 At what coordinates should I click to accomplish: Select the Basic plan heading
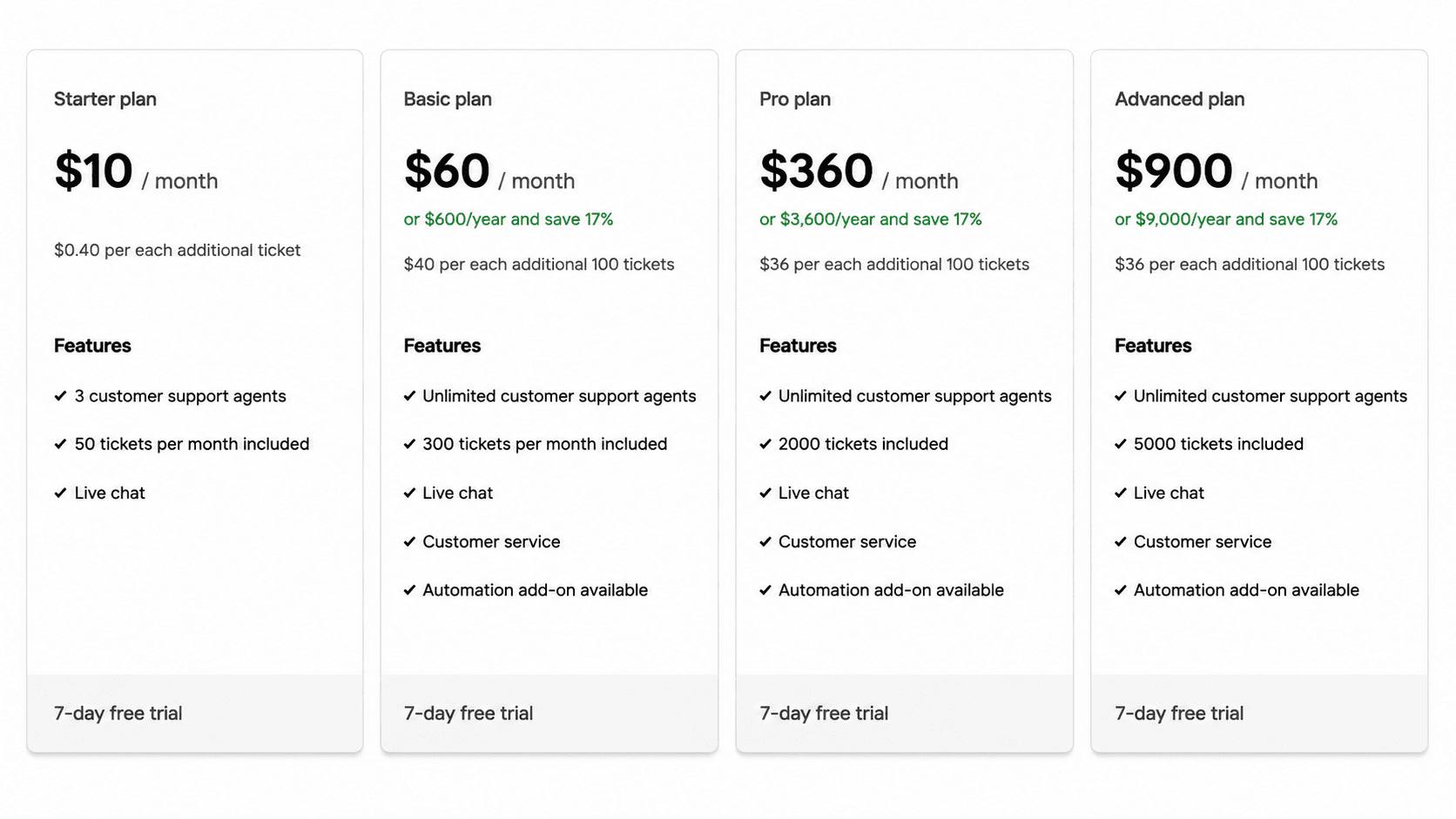tap(448, 99)
